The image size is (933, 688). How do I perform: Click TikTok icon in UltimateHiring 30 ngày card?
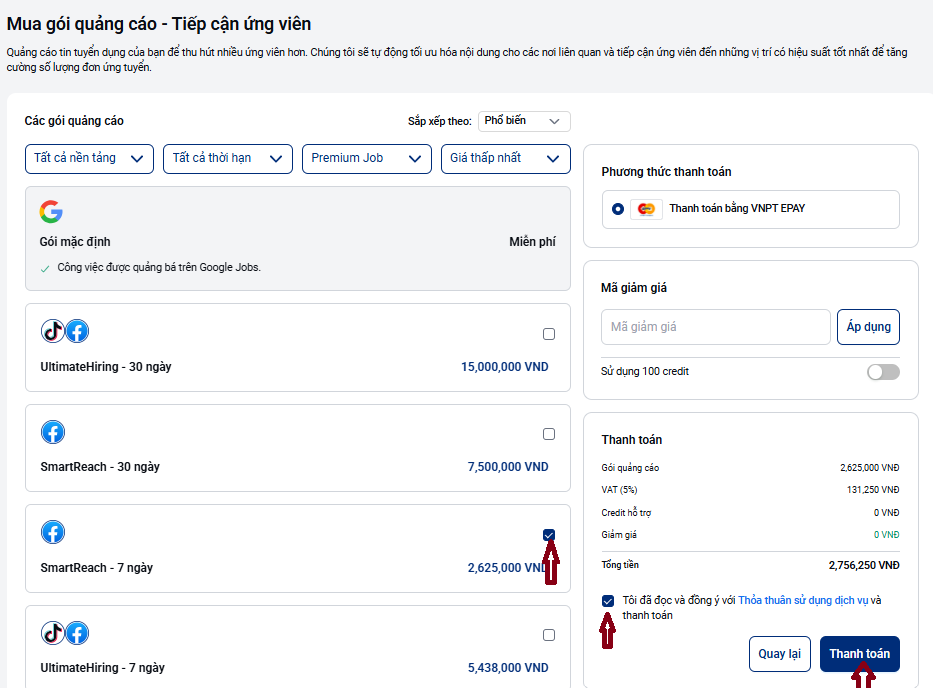pyautogui.click(x=52, y=331)
